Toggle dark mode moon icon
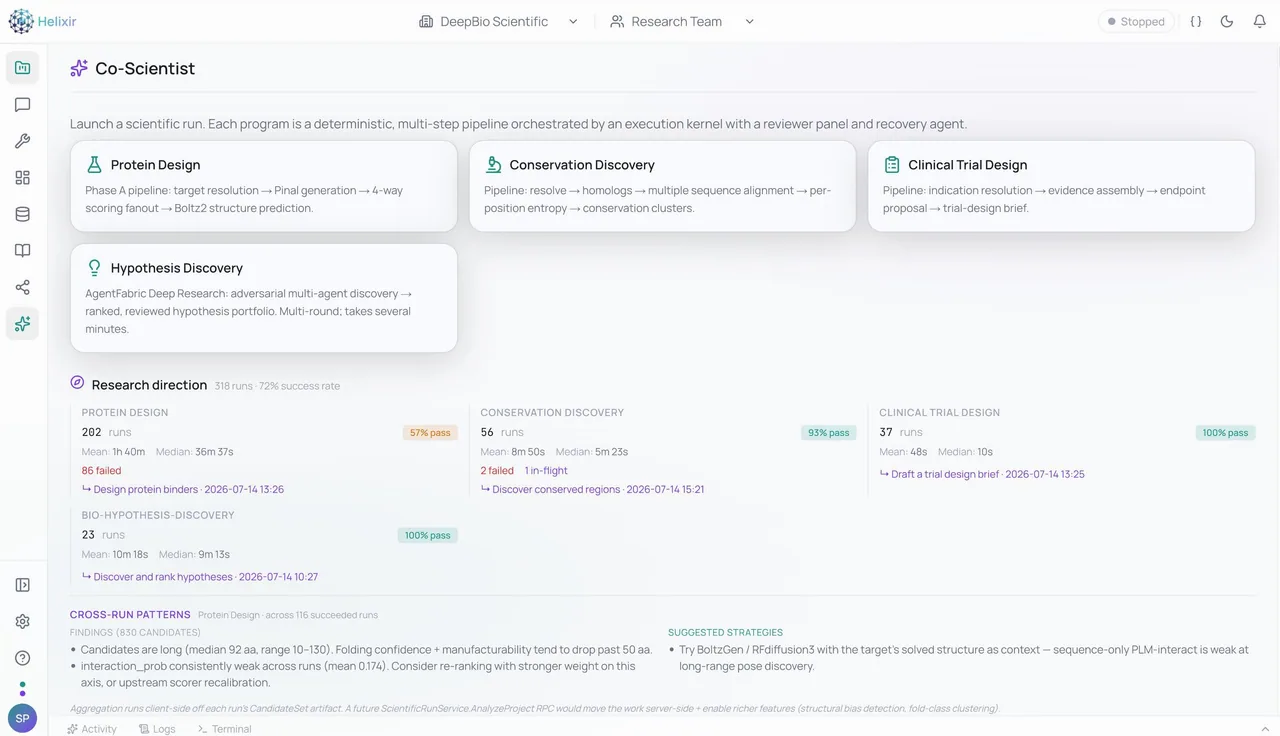Image resolution: width=1280 pixels, height=736 pixels. point(1227,21)
